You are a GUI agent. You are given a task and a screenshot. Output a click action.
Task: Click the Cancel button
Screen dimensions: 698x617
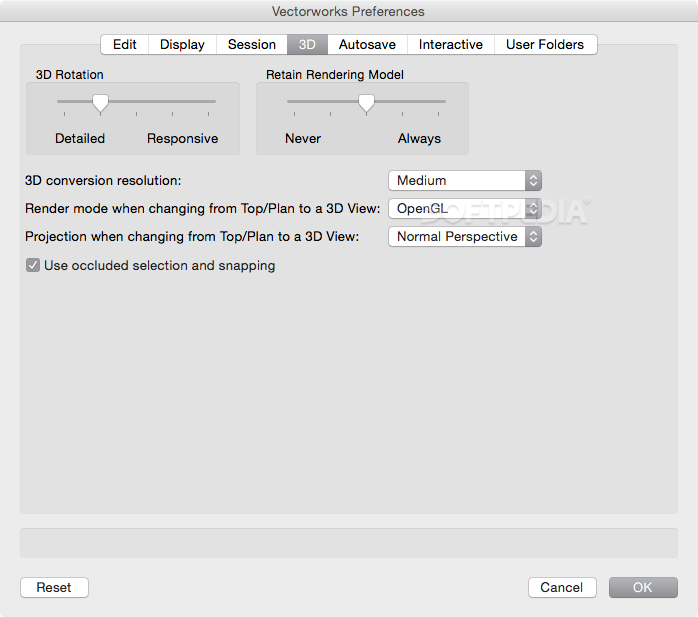tap(562, 588)
